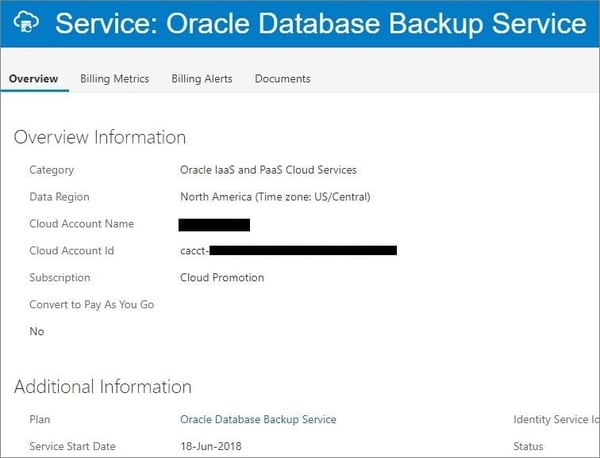600x458 pixels.
Task: Click the Convert to Pay As You Go label
Action: (91, 305)
